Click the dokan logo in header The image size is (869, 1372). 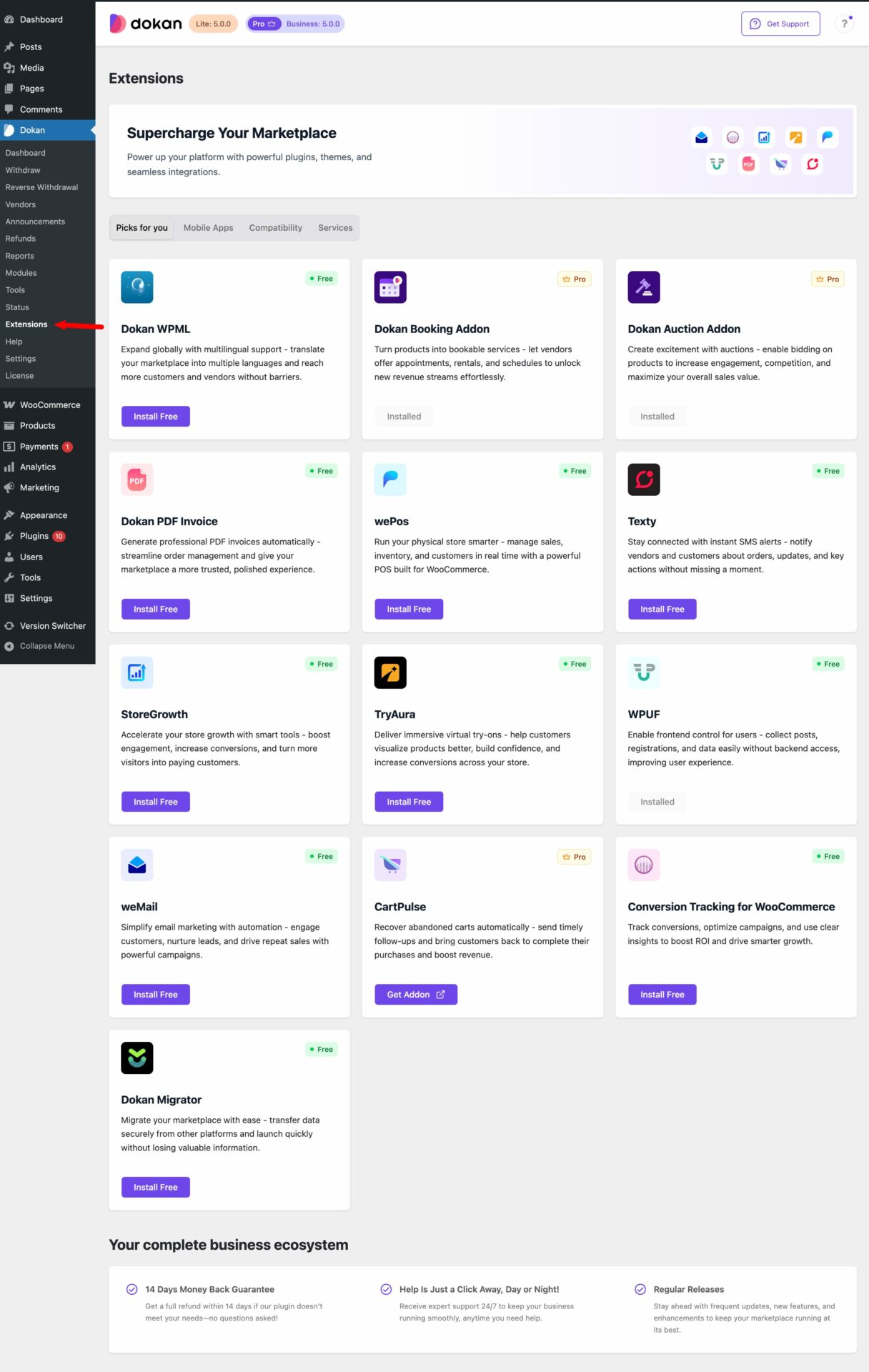click(x=146, y=24)
